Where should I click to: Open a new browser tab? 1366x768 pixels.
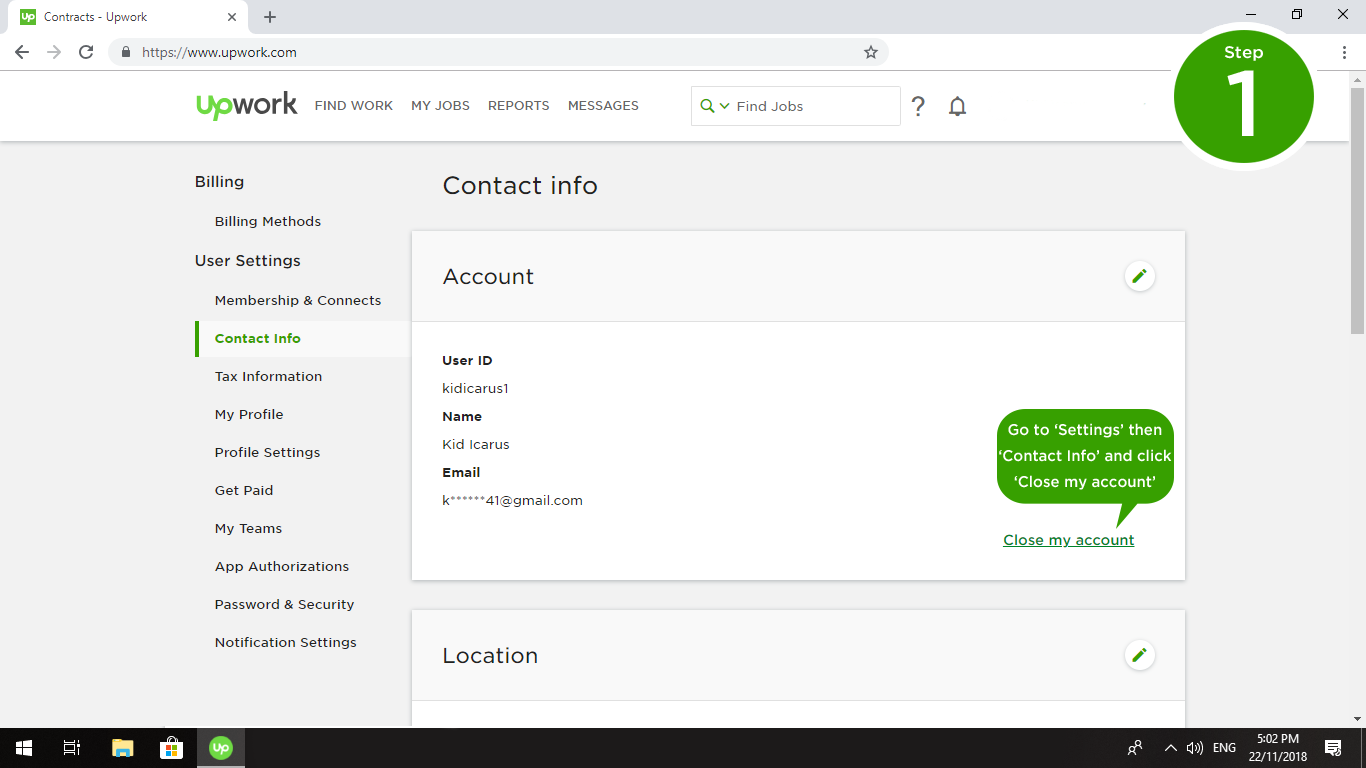[270, 17]
